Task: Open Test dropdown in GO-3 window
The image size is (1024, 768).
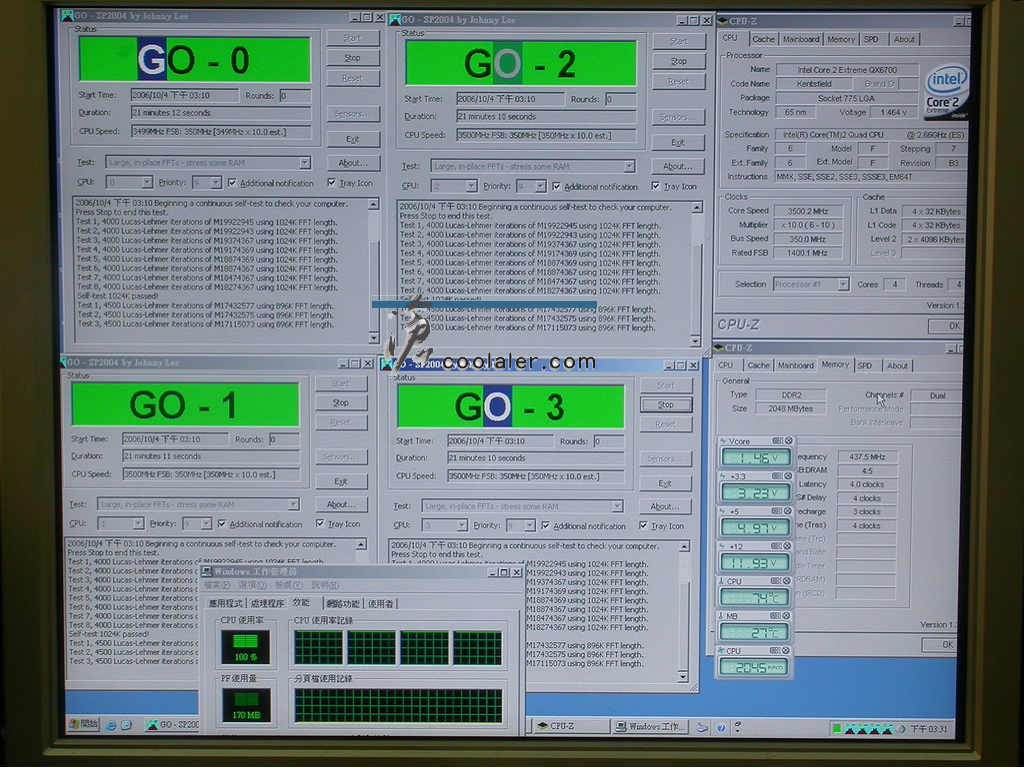Action: (617, 506)
